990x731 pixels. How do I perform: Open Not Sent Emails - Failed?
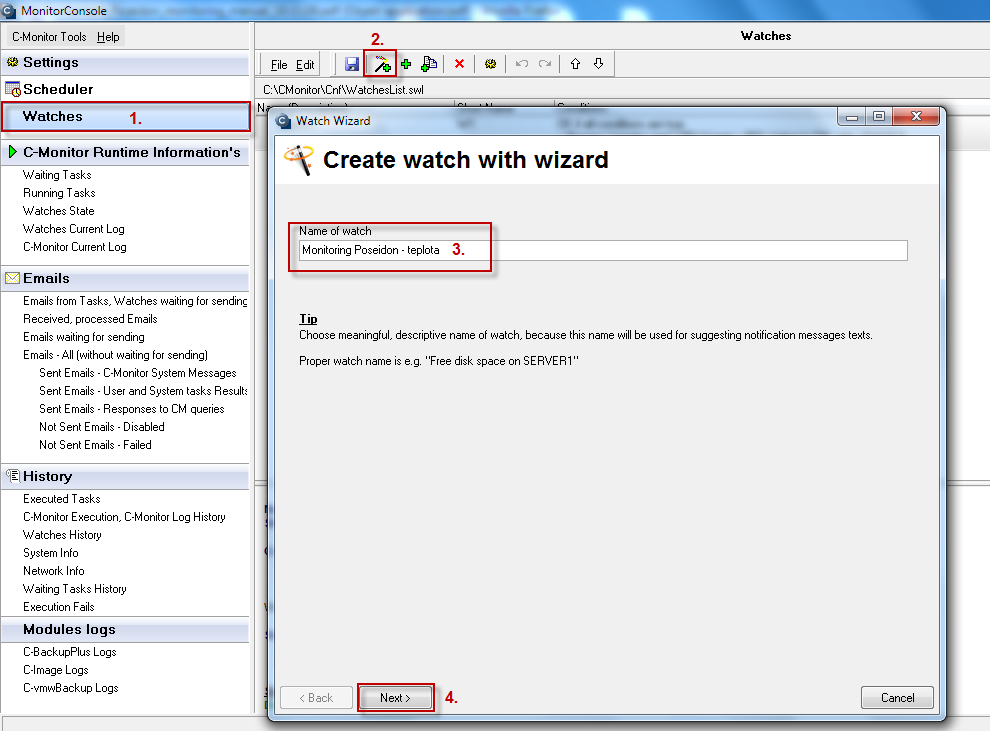click(x=95, y=445)
